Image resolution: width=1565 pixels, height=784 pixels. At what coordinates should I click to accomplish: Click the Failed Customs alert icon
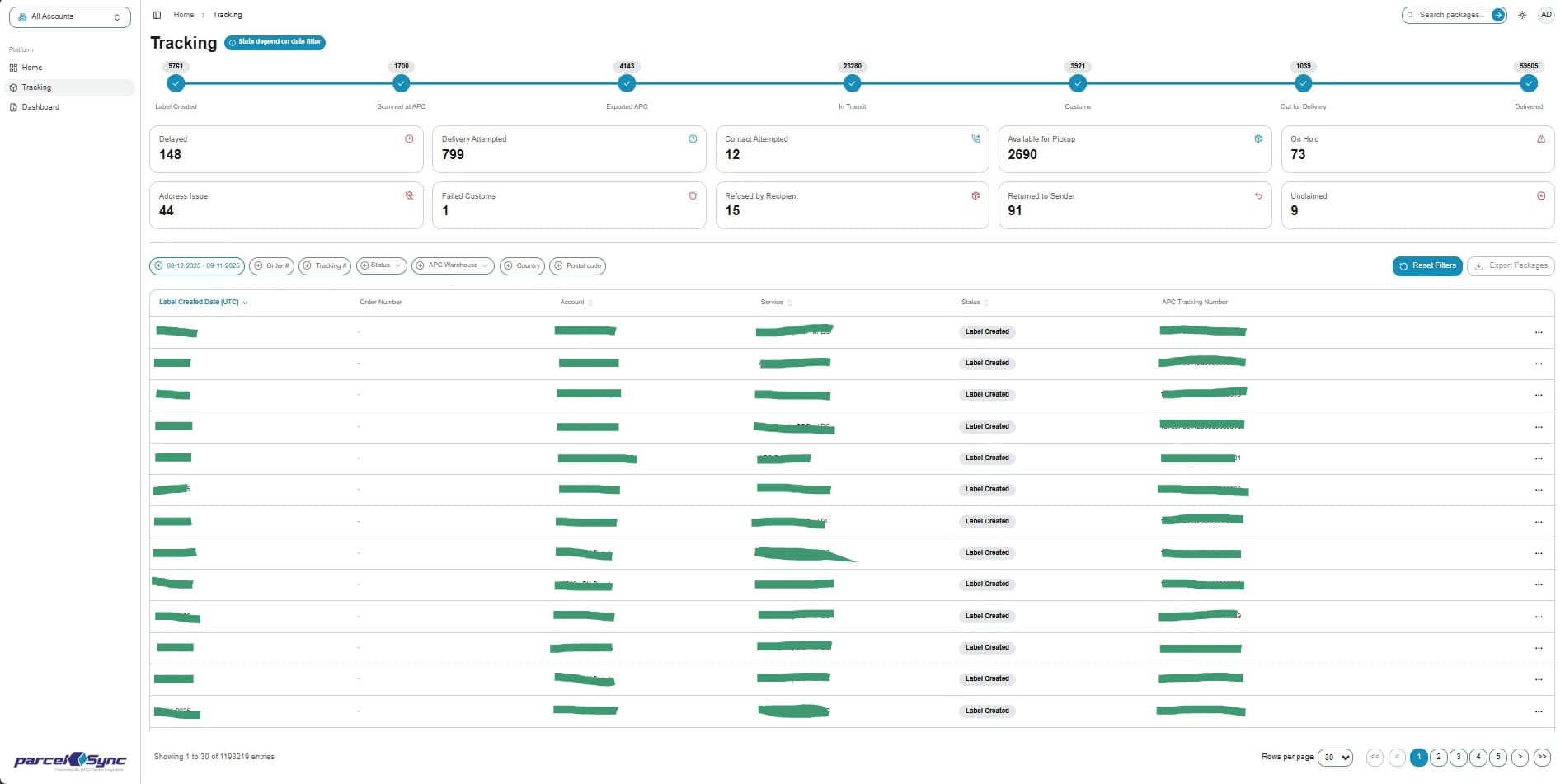pos(693,195)
